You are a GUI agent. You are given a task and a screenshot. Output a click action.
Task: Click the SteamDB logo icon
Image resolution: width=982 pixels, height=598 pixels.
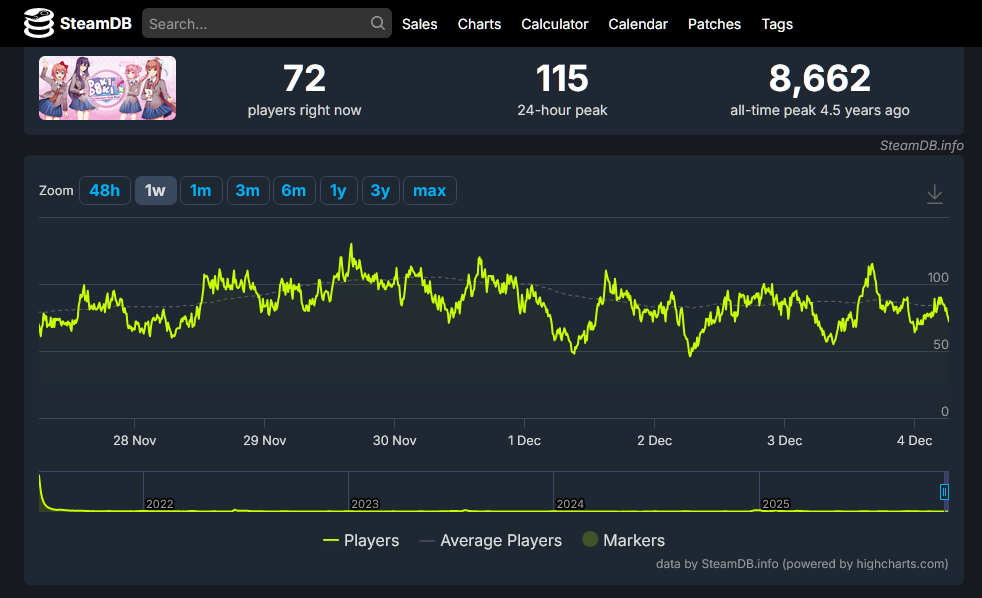tap(39, 23)
